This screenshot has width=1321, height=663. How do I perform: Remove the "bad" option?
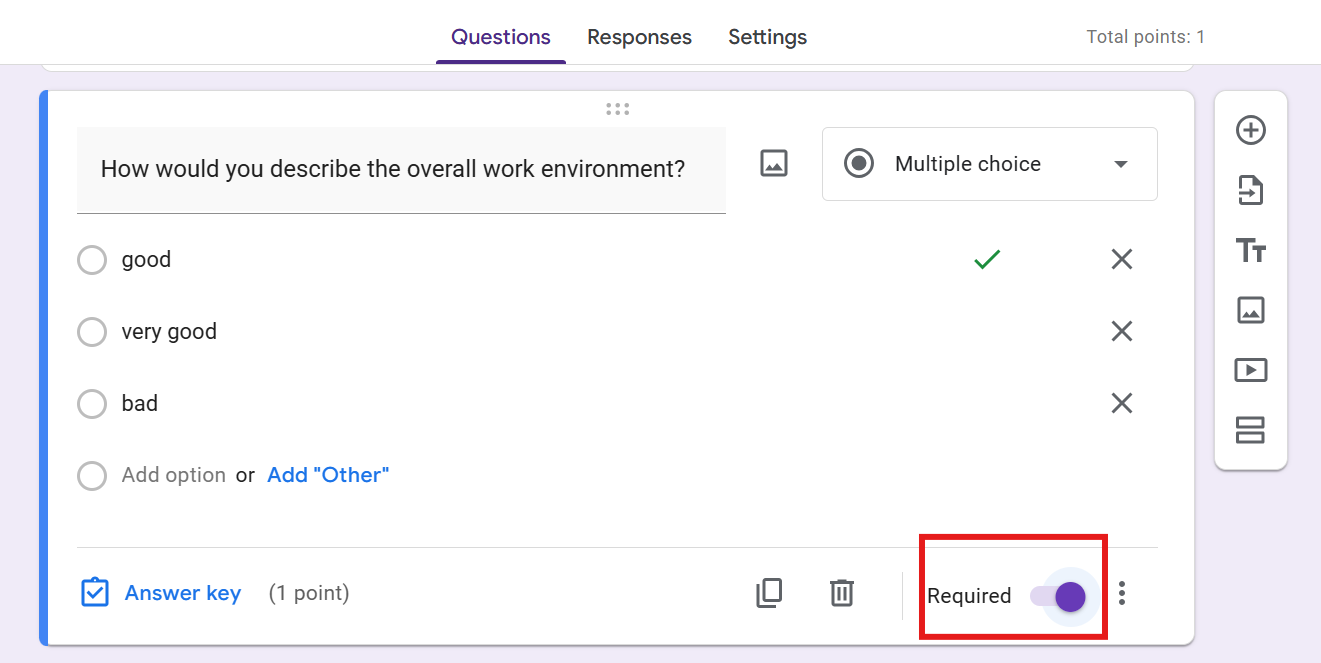1122,403
